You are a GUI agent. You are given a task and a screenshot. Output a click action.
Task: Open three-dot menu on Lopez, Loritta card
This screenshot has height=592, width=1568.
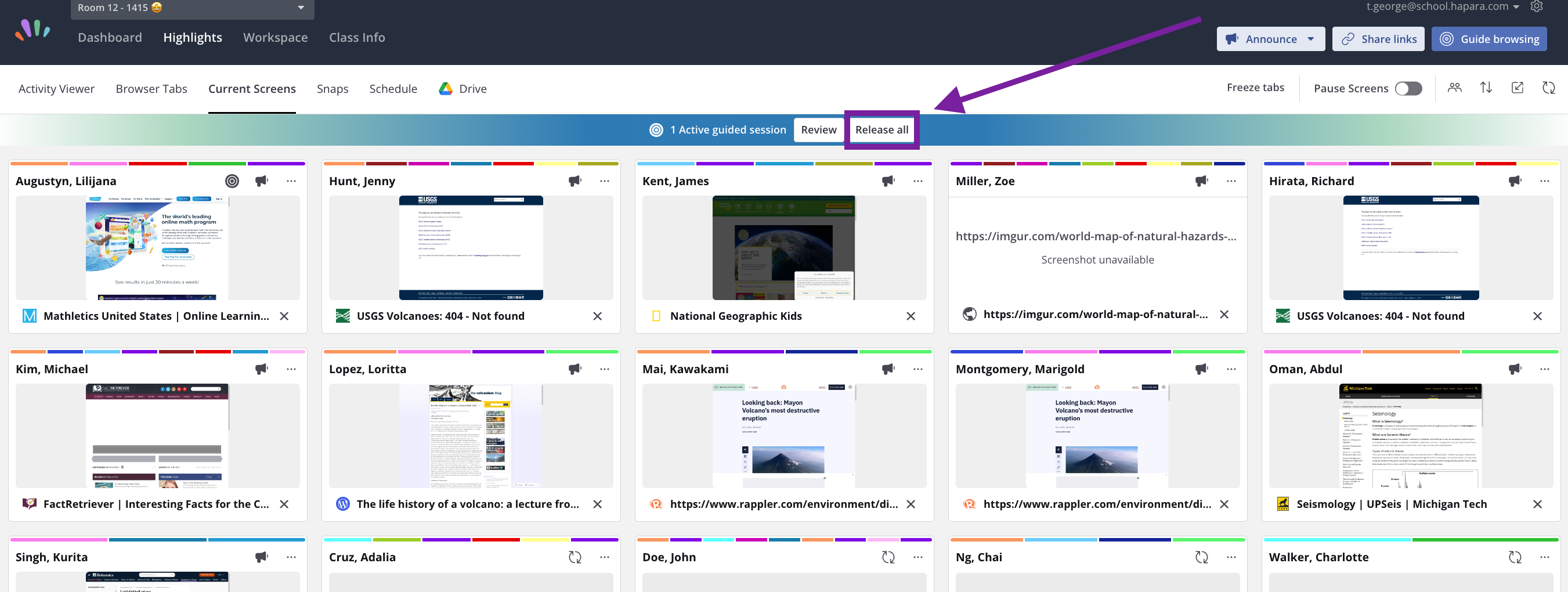coord(605,369)
